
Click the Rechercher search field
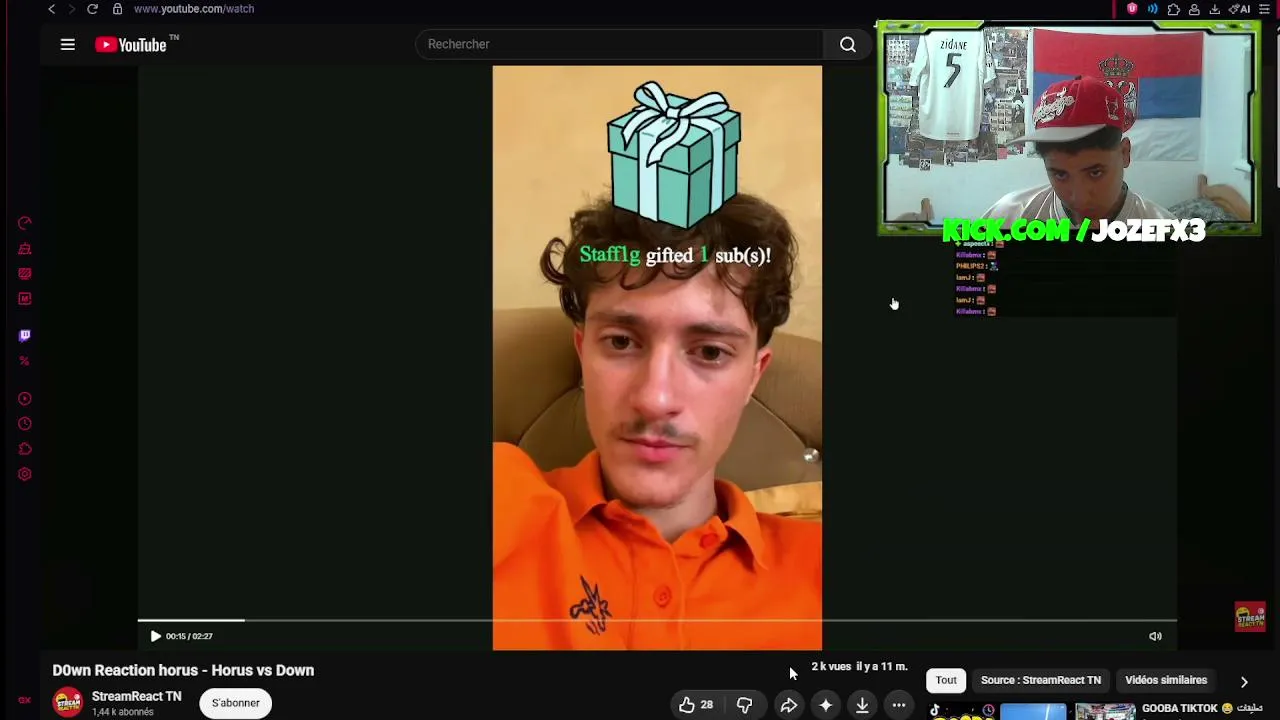tap(620, 44)
